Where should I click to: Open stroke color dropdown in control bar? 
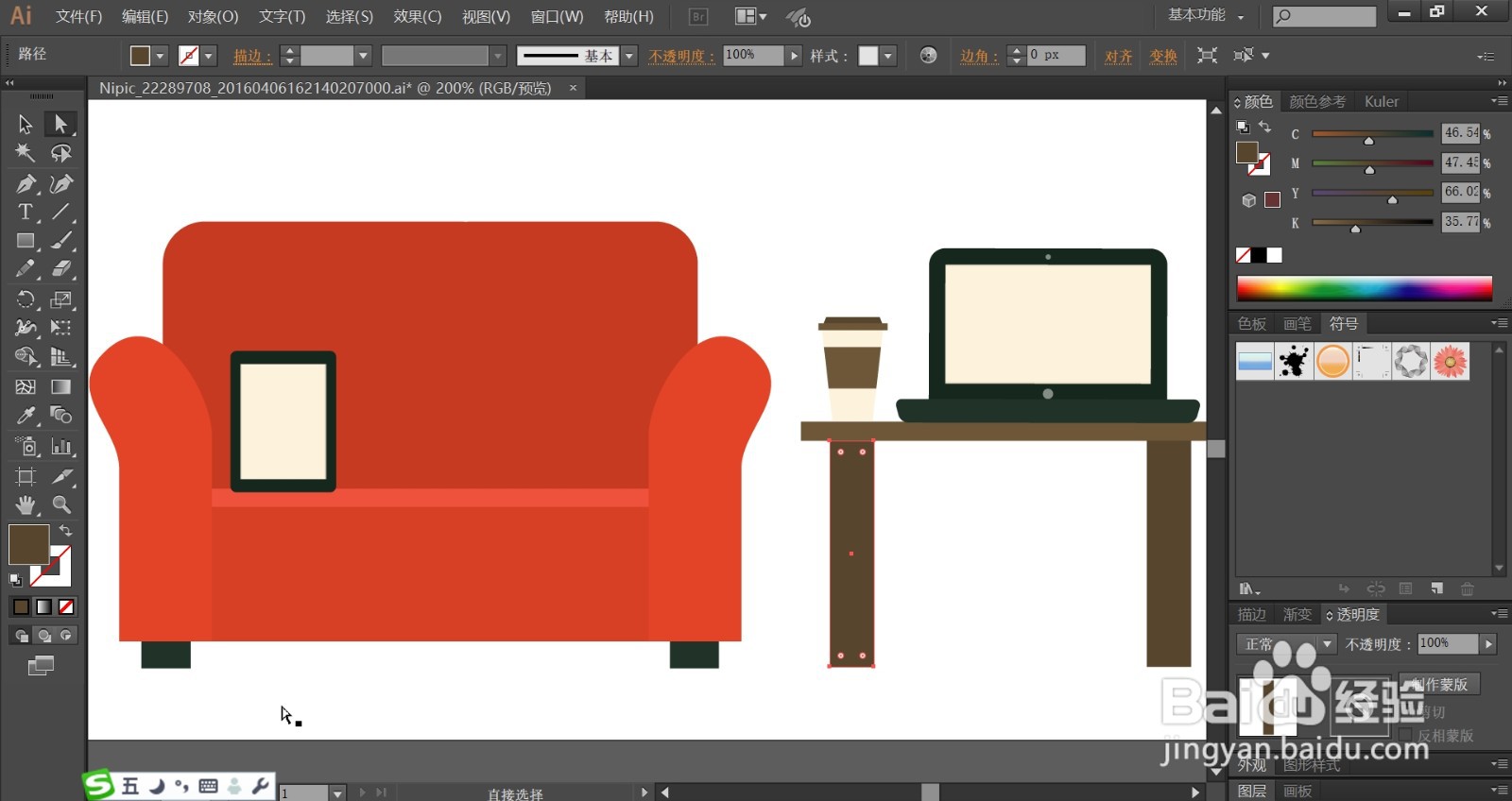[x=209, y=56]
